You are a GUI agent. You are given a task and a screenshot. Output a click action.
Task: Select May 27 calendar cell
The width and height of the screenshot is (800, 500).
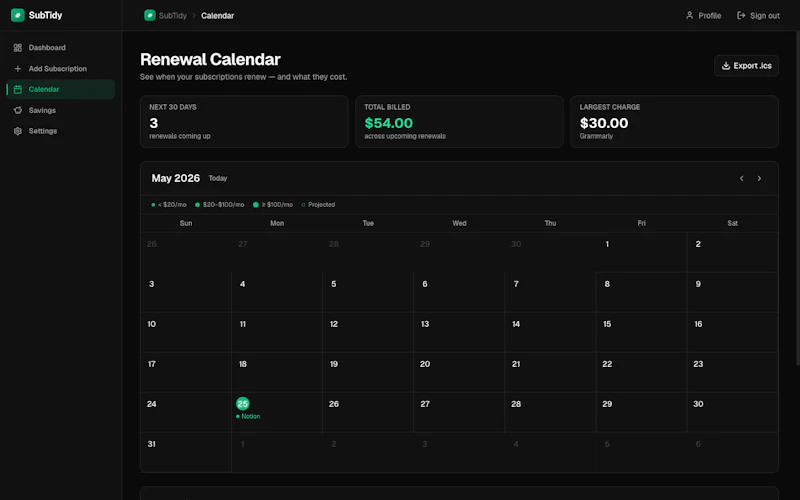pyautogui.click(x=459, y=412)
